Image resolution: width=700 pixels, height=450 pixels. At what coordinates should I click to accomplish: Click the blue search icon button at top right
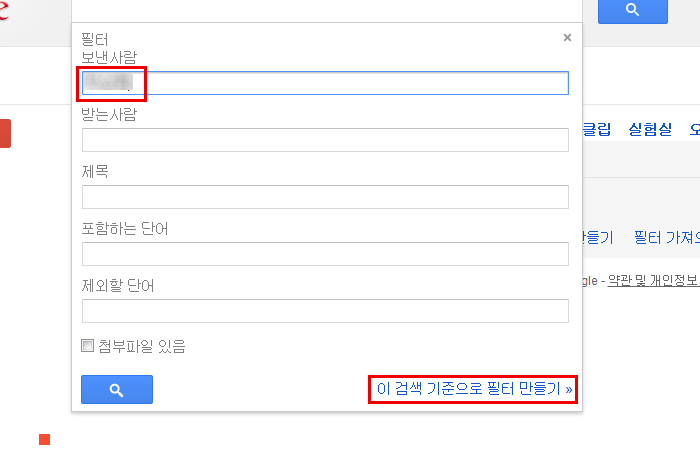pos(633,11)
